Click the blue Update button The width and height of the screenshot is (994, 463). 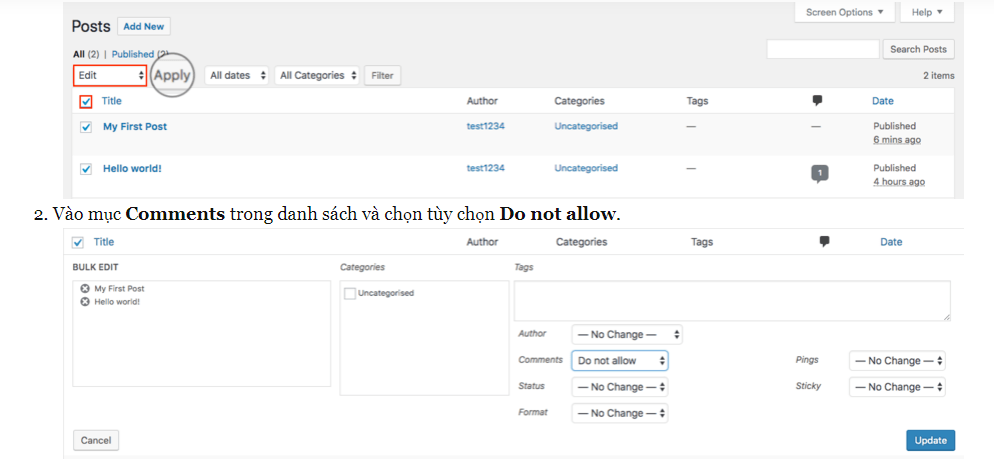tap(930, 440)
